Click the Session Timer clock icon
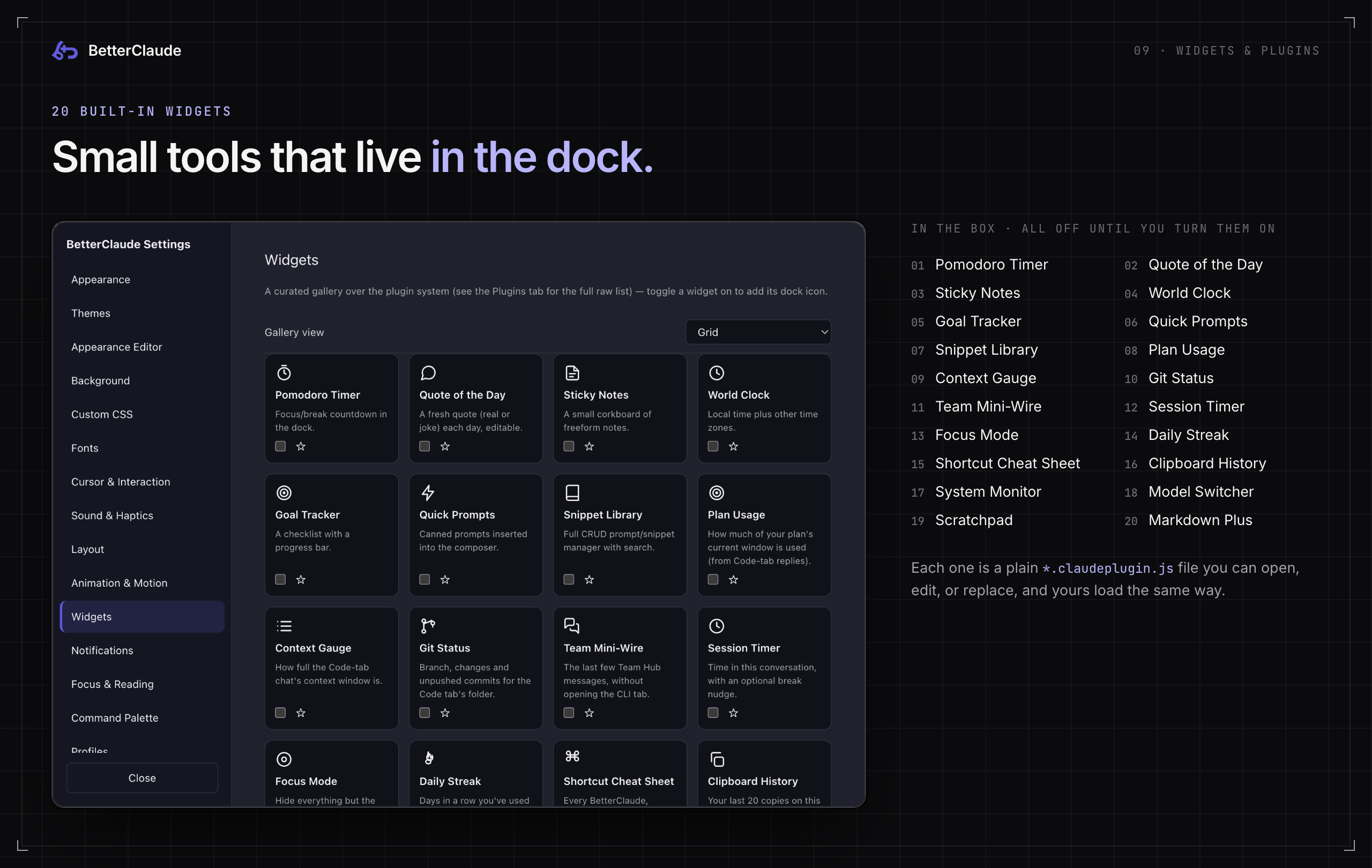 pyautogui.click(x=716, y=626)
